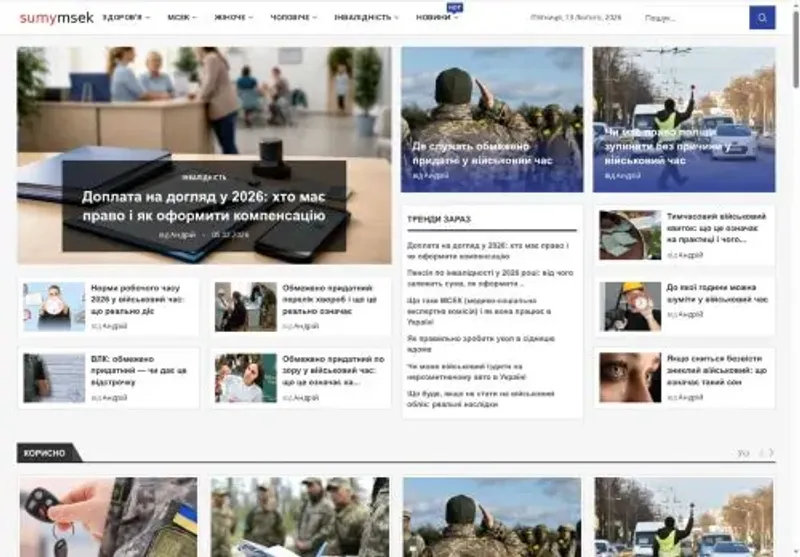Open Корисно card with traffic policeman

click(x=684, y=517)
